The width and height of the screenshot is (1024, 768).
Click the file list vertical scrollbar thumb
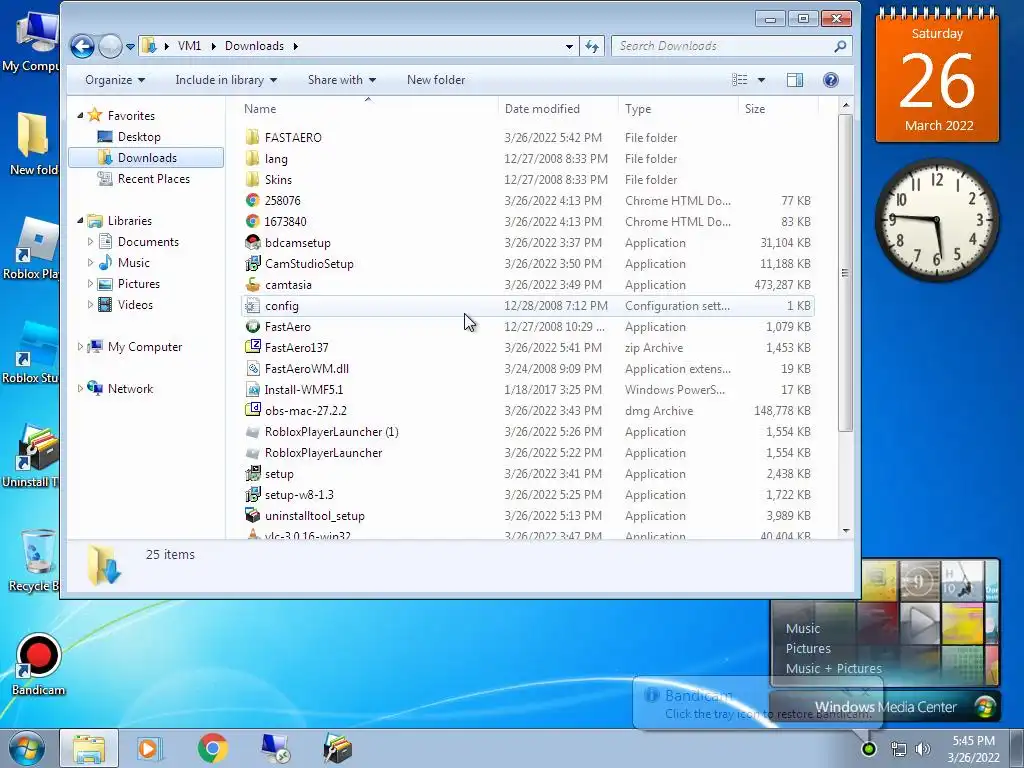click(x=846, y=273)
